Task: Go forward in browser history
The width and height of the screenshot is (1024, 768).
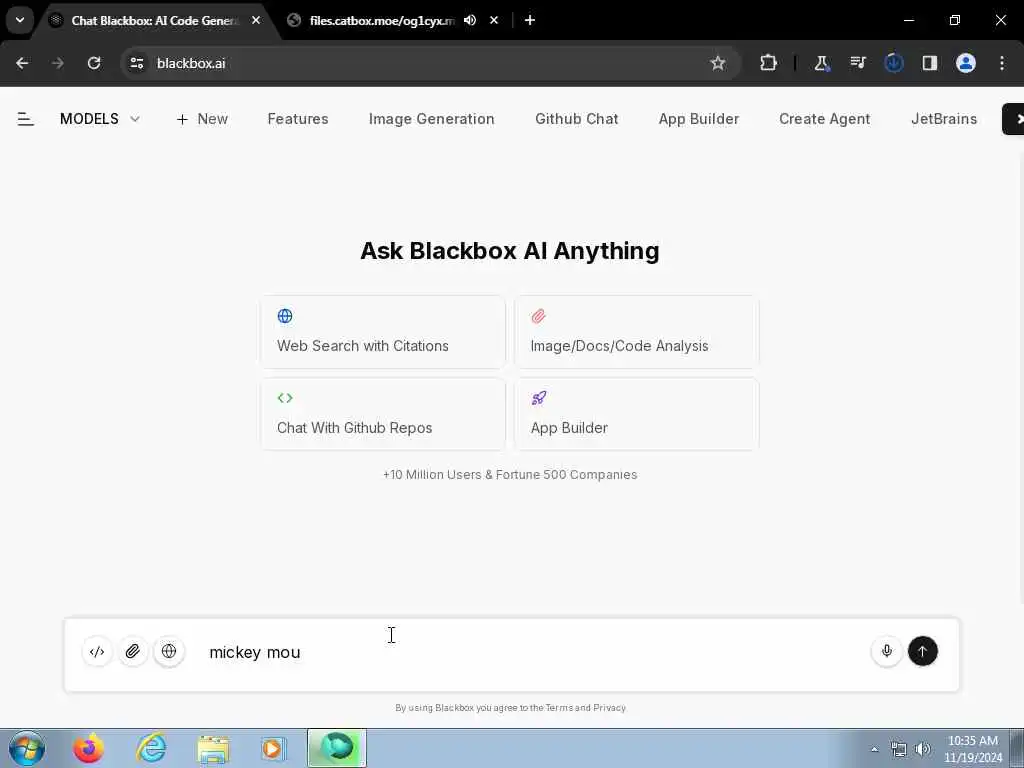Action: click(58, 63)
